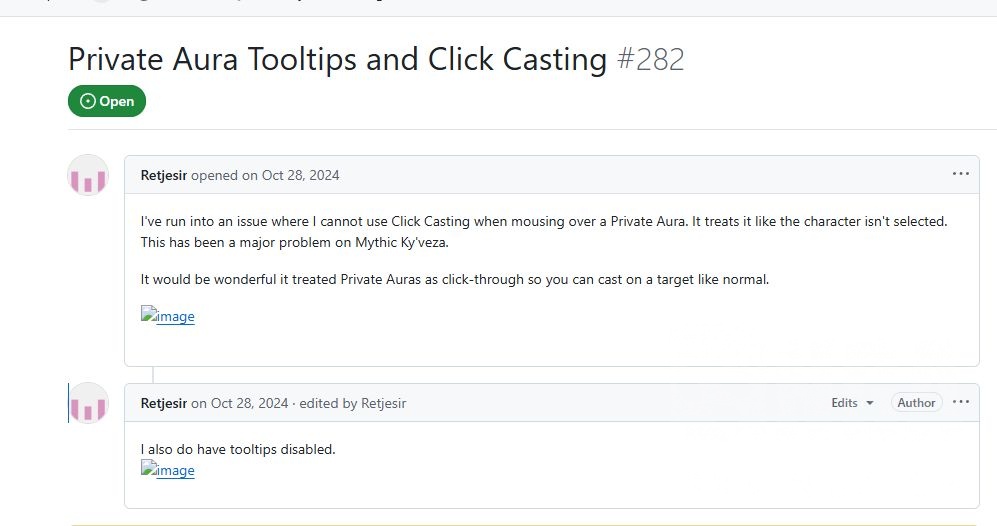Click Retjesir's avatar beside the first comment
The image size is (997, 526).
click(x=88, y=175)
